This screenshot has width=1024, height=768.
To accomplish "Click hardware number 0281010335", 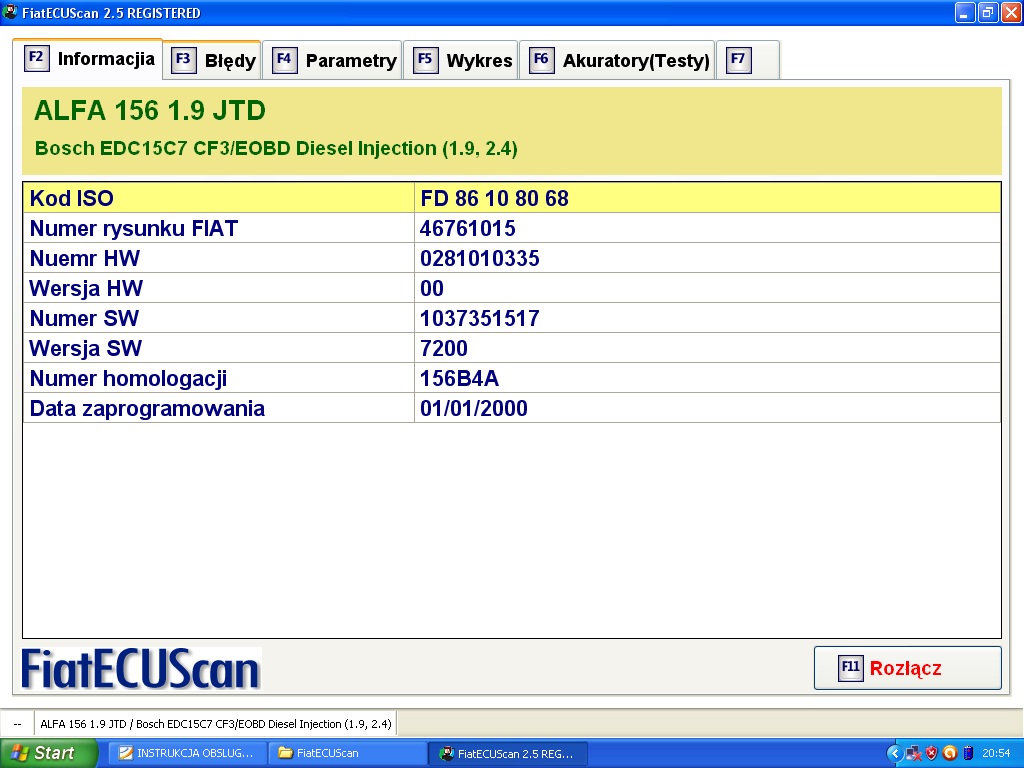I will (x=480, y=258).
